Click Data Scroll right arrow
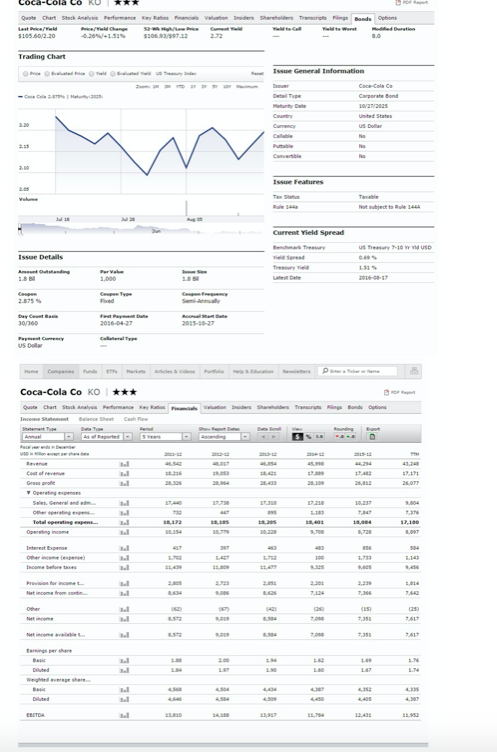 [x=273, y=436]
